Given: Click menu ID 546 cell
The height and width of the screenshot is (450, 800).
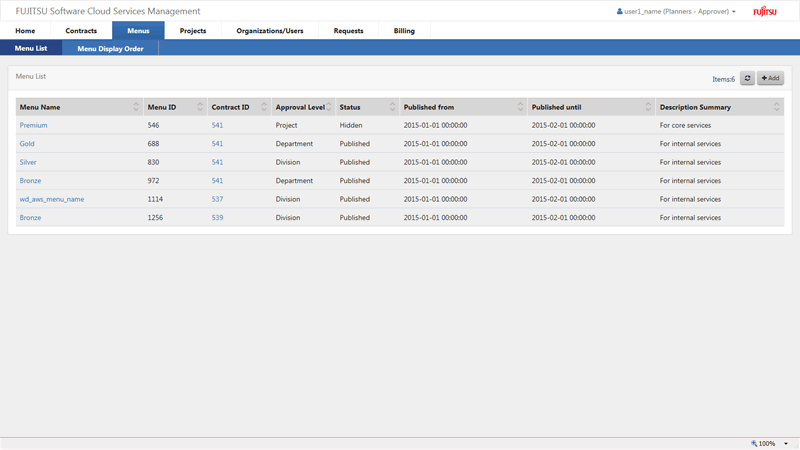Looking at the screenshot, I should (x=153, y=125).
